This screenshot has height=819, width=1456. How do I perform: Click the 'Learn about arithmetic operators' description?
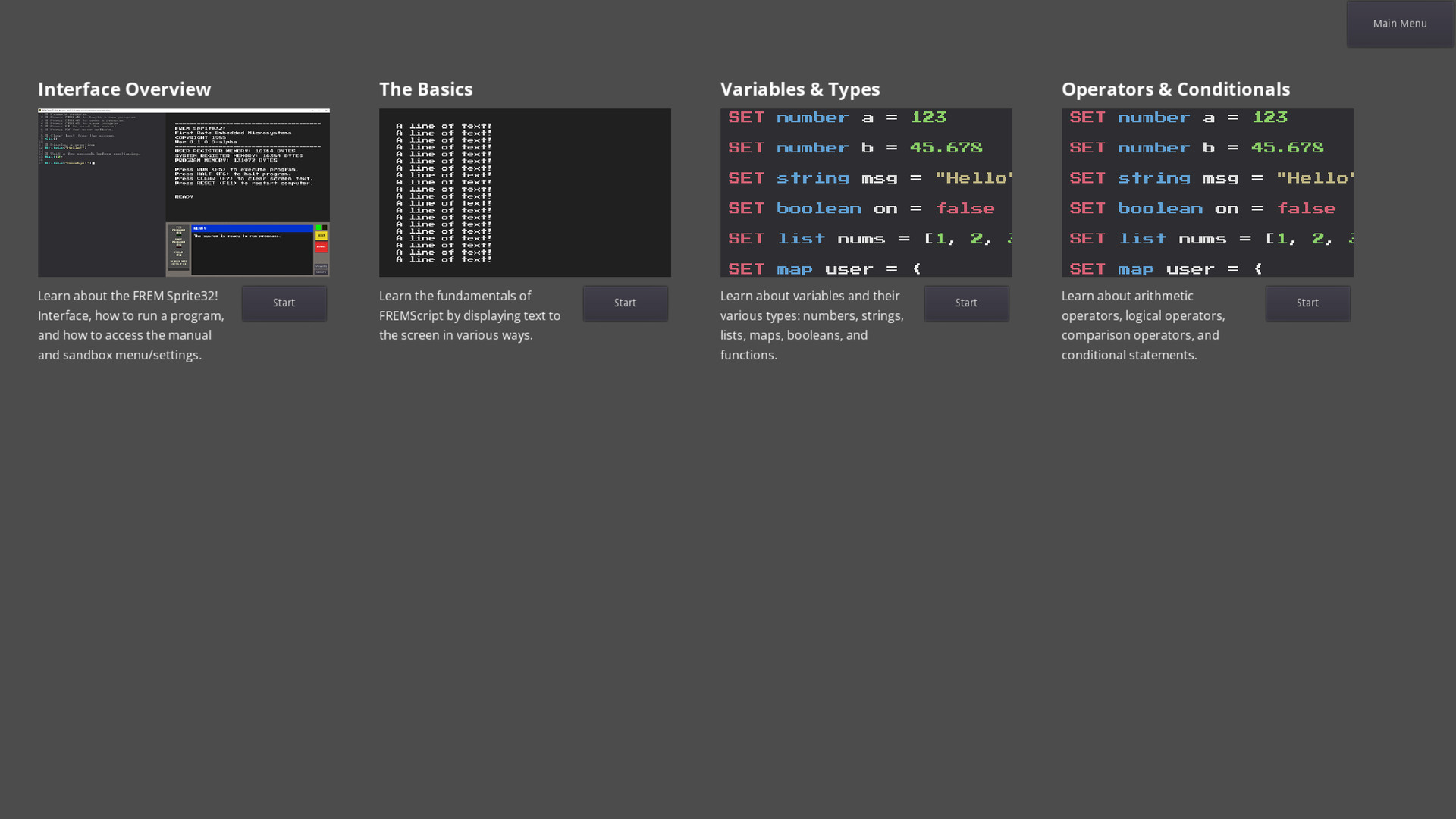click(1143, 325)
